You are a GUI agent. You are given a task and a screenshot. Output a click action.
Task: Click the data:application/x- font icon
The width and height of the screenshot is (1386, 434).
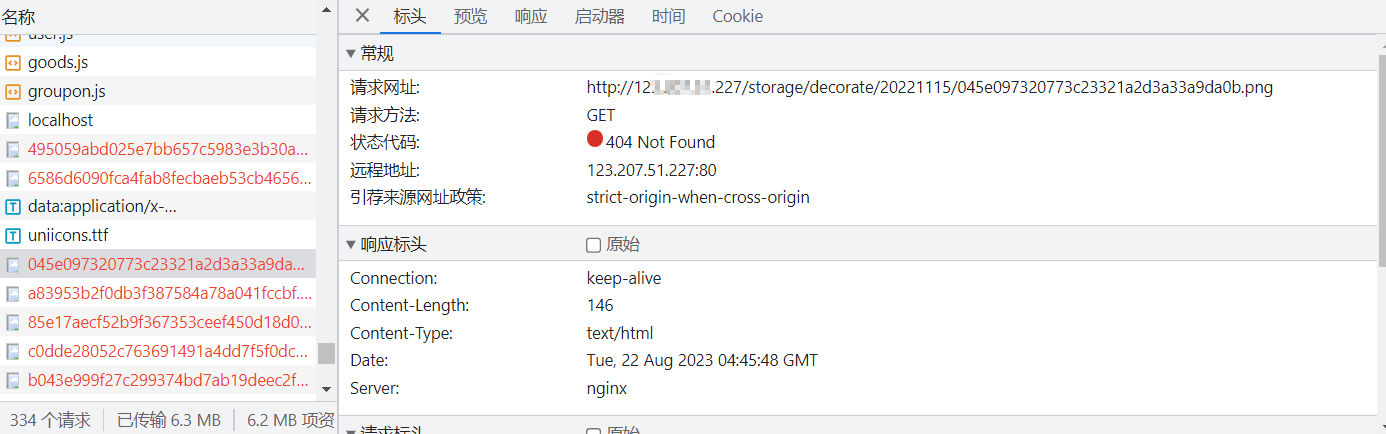tap(13, 207)
